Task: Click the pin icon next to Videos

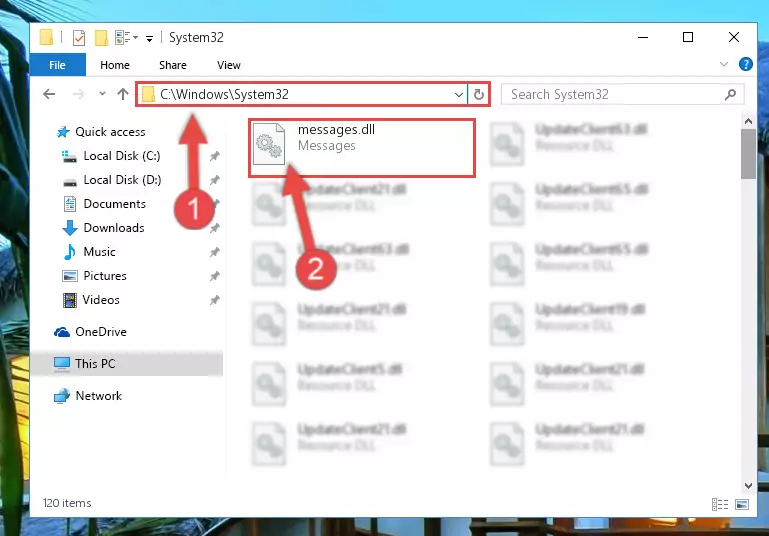Action: point(215,300)
